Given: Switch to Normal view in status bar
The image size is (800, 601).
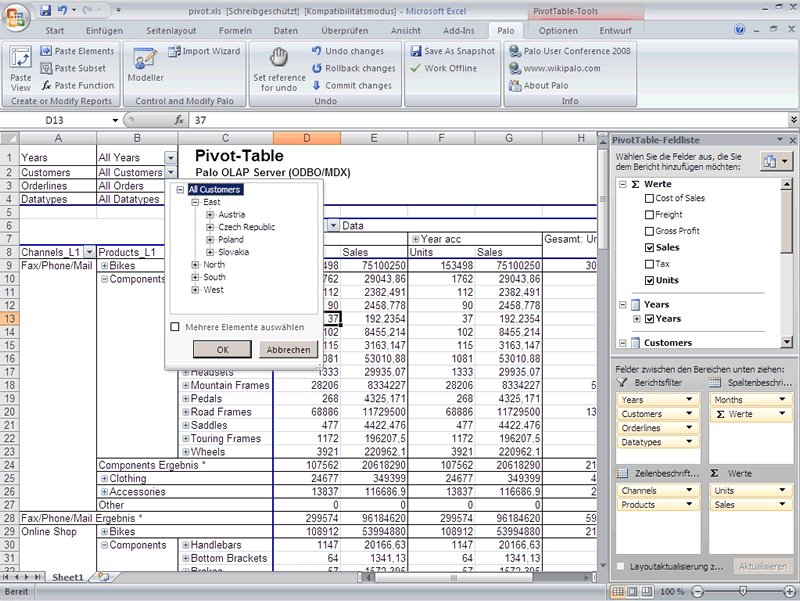Looking at the screenshot, I should [617, 591].
